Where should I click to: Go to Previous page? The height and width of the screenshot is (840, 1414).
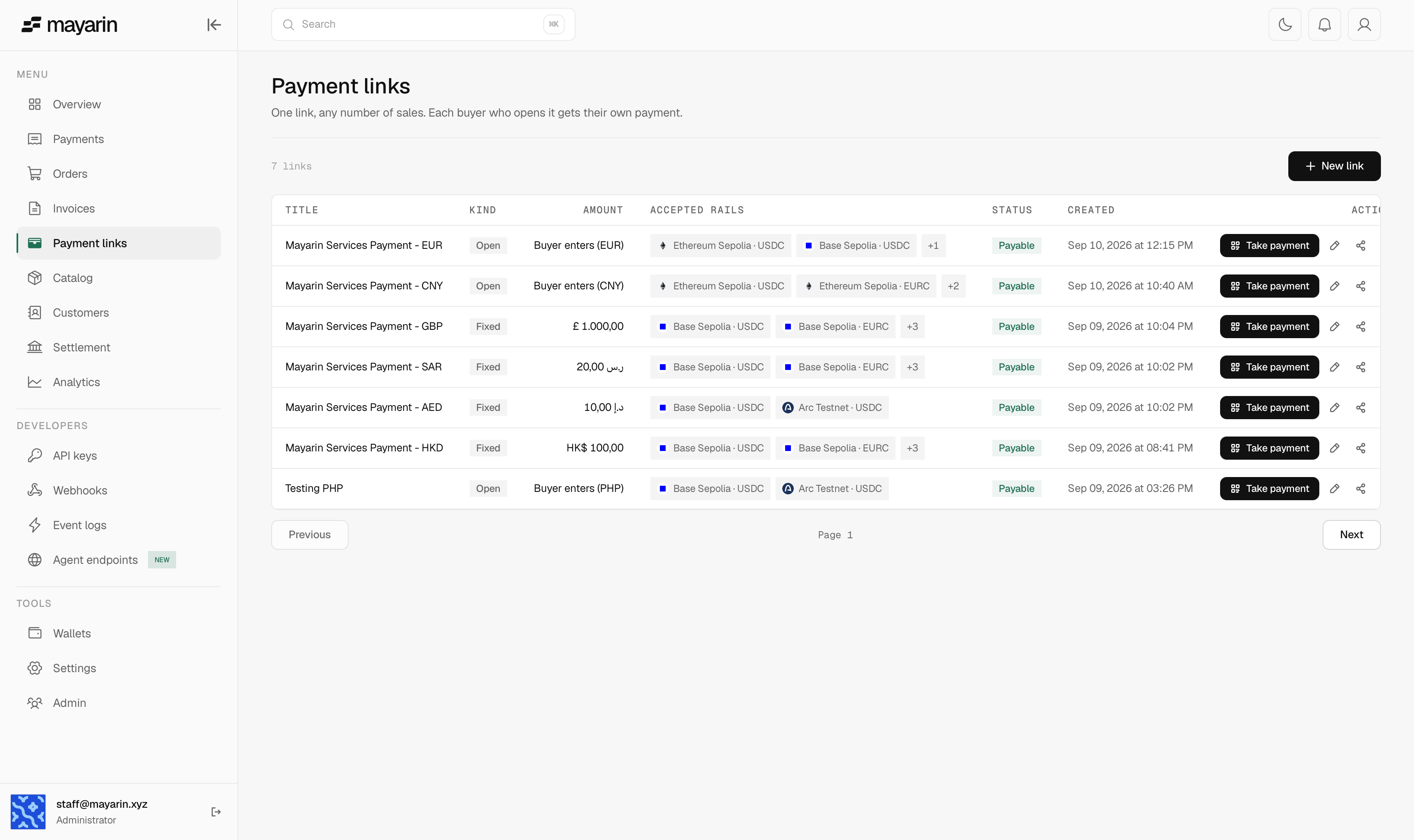310,535
